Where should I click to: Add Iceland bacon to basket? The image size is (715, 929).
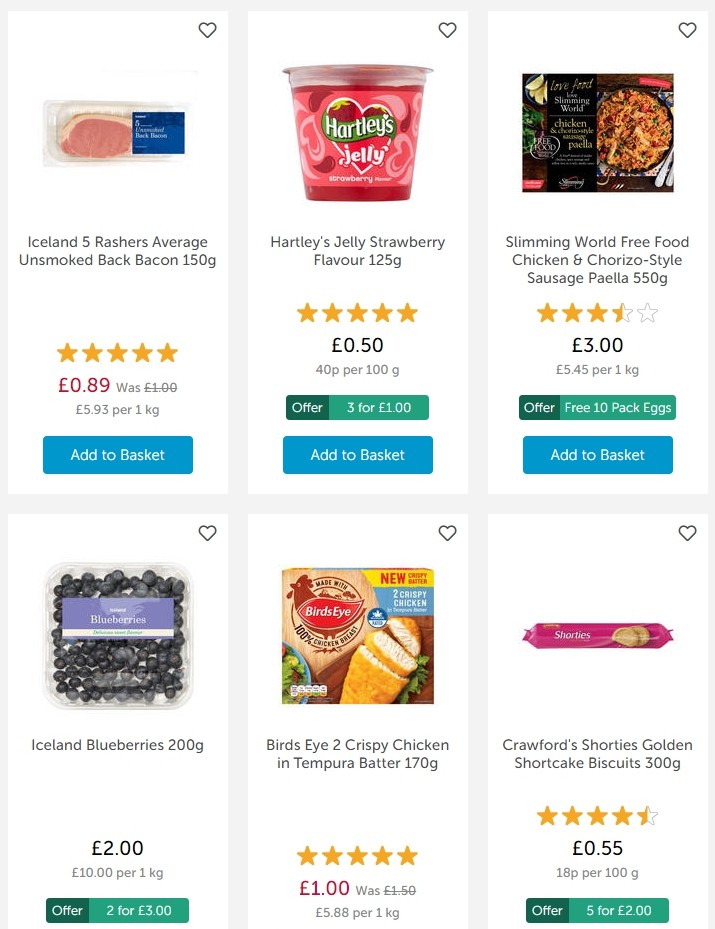(x=117, y=454)
